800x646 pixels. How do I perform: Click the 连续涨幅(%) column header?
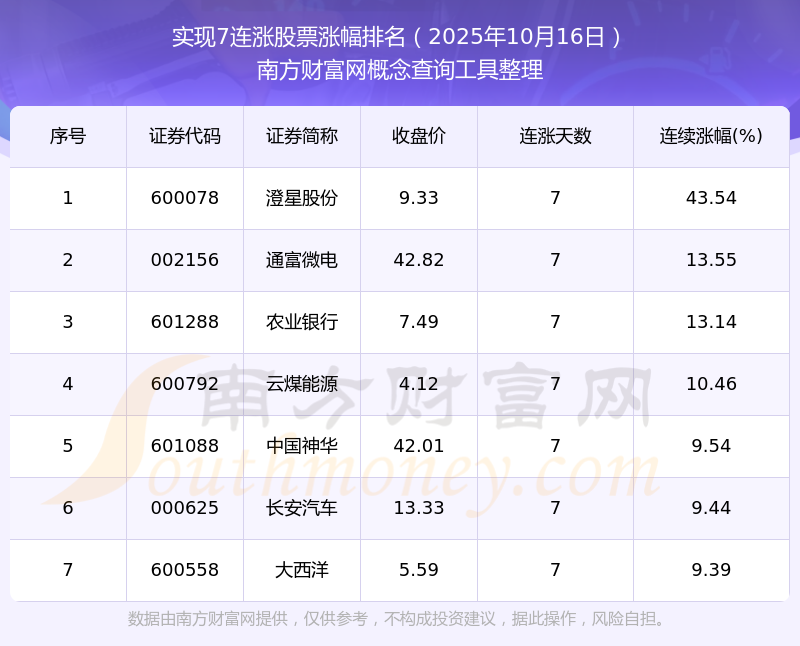coord(711,136)
